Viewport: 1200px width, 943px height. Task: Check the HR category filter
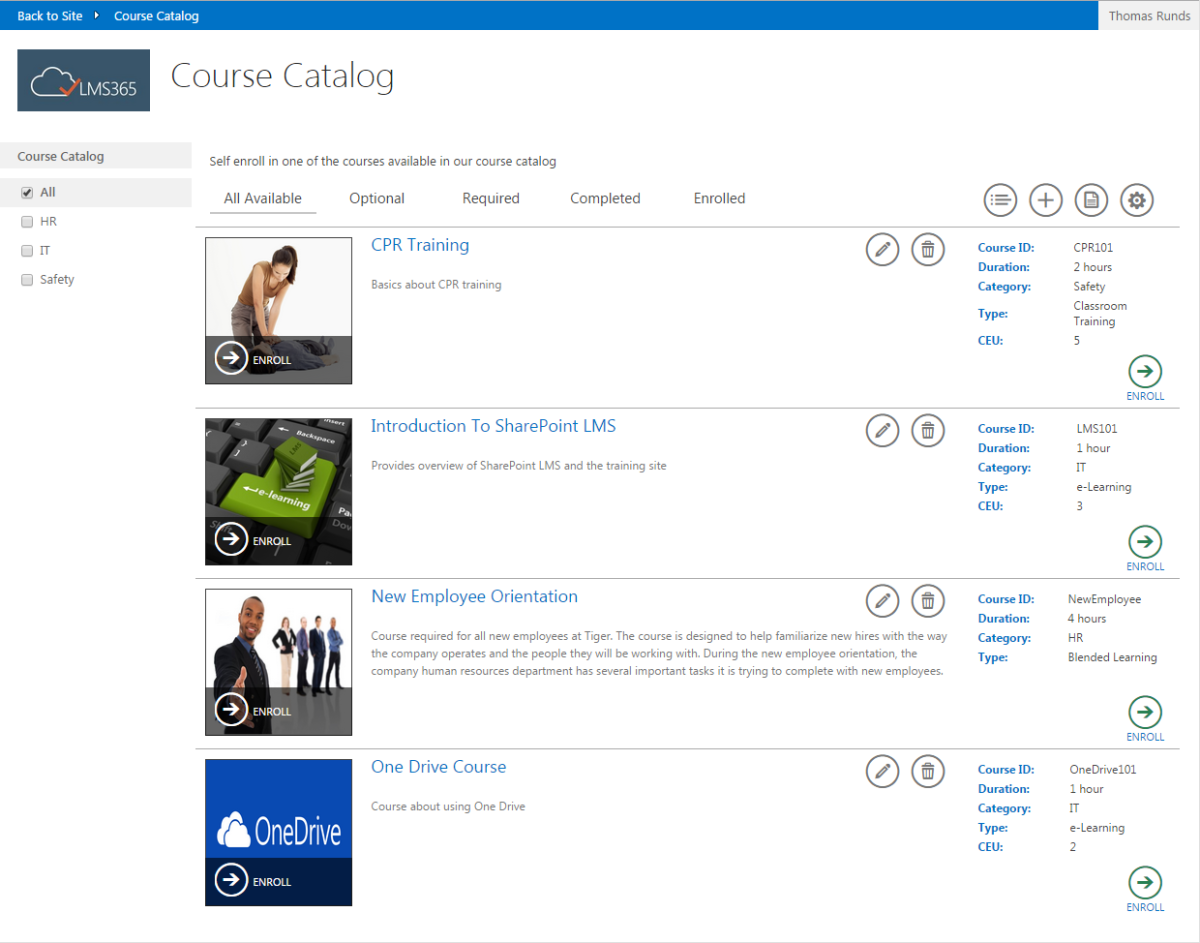click(x=27, y=222)
